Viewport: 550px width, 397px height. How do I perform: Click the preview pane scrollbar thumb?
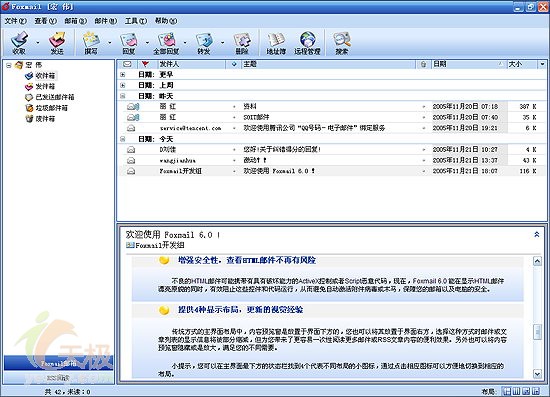point(537,332)
